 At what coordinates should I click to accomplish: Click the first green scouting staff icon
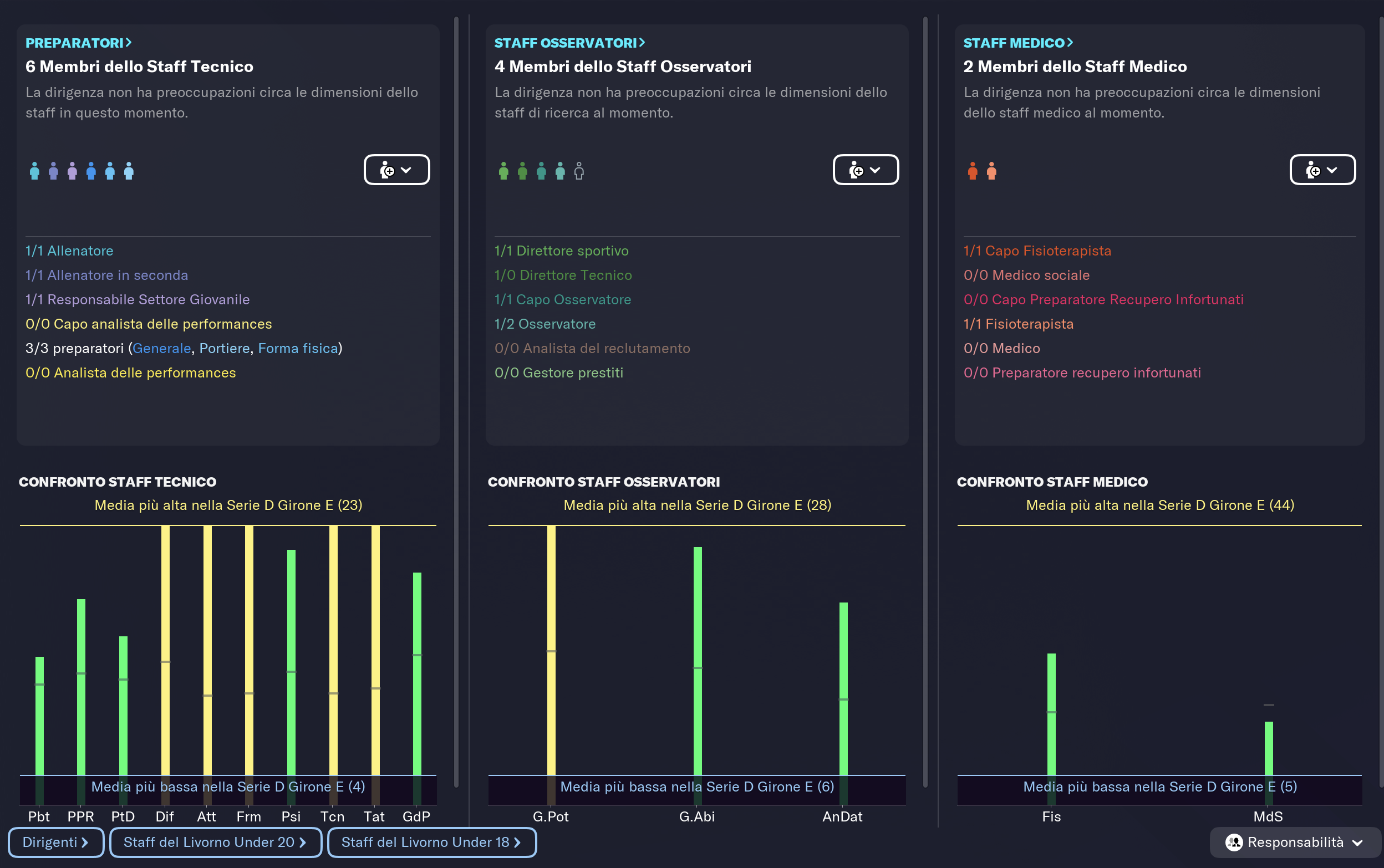coord(503,171)
